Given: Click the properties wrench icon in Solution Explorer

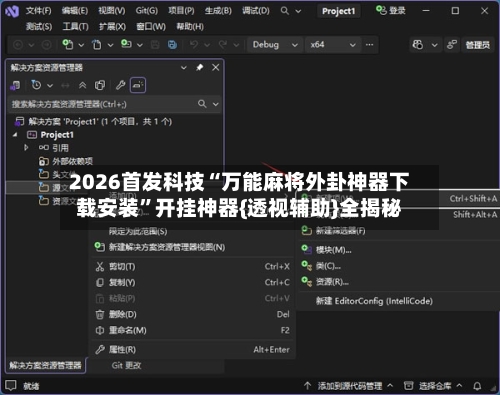Looking at the screenshot, I should tap(120, 85).
